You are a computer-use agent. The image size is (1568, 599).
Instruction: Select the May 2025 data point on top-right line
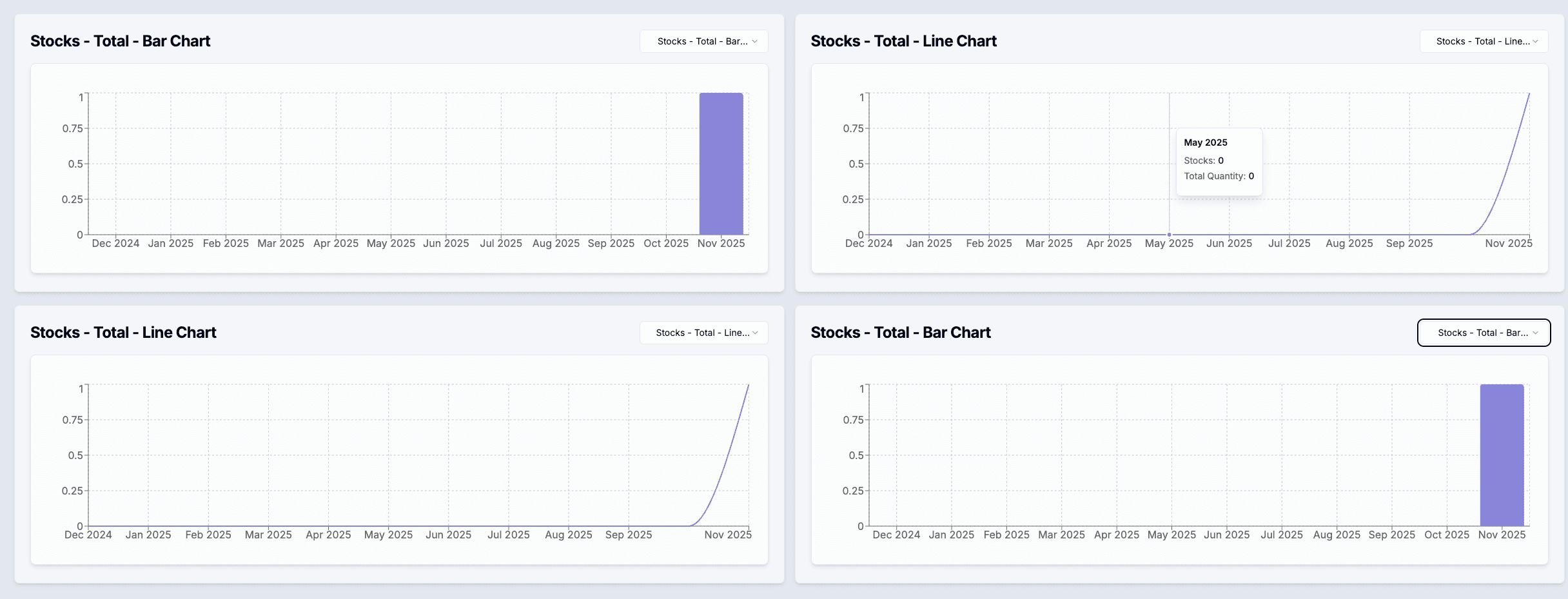[x=1169, y=235]
